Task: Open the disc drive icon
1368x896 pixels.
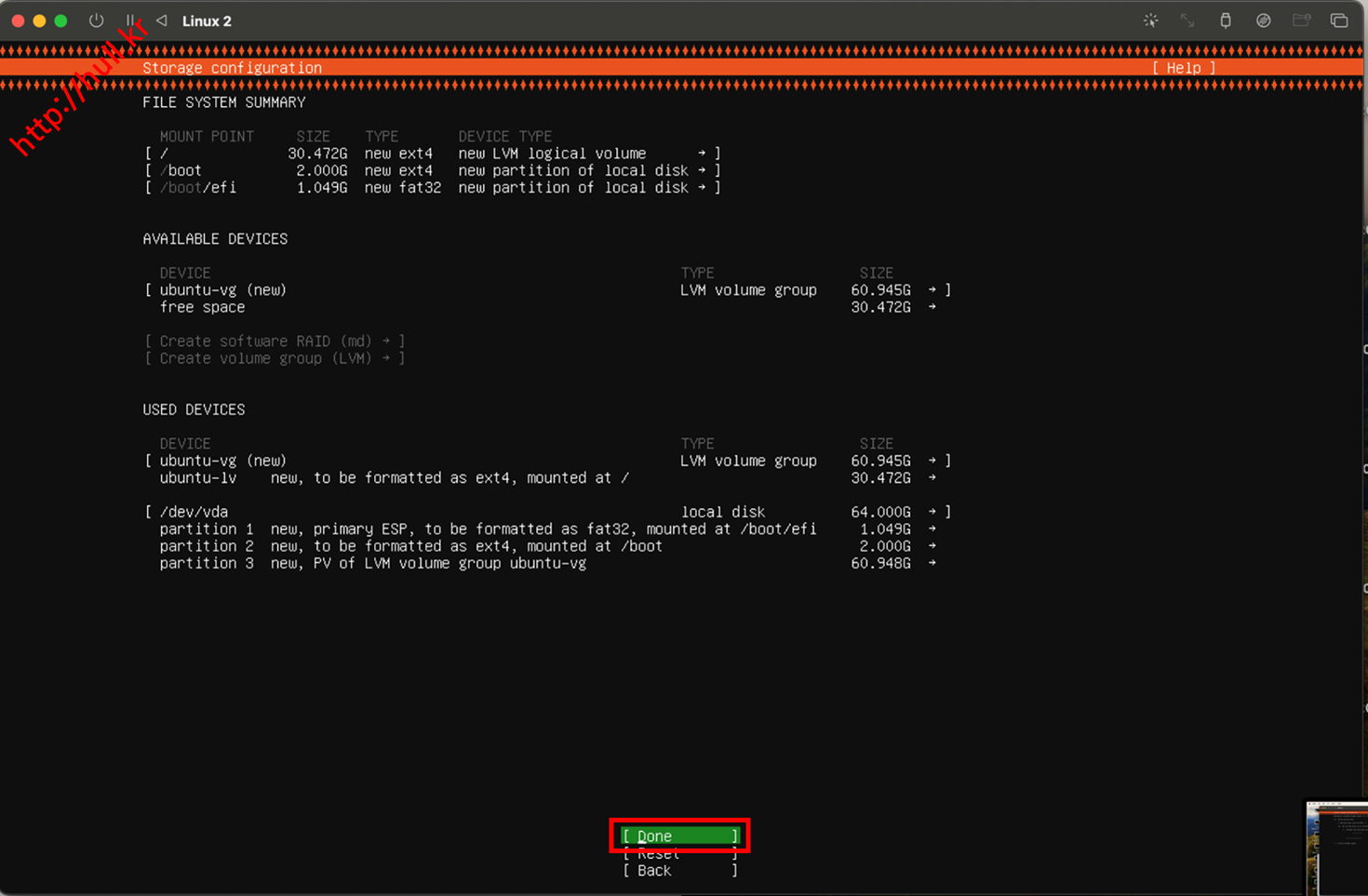Action: [1263, 20]
